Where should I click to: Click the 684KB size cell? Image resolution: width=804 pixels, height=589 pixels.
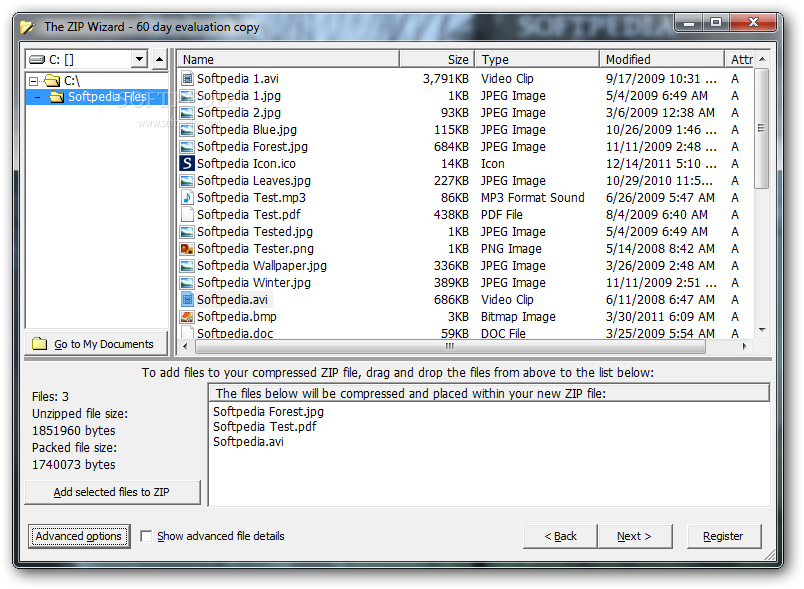pyautogui.click(x=451, y=147)
